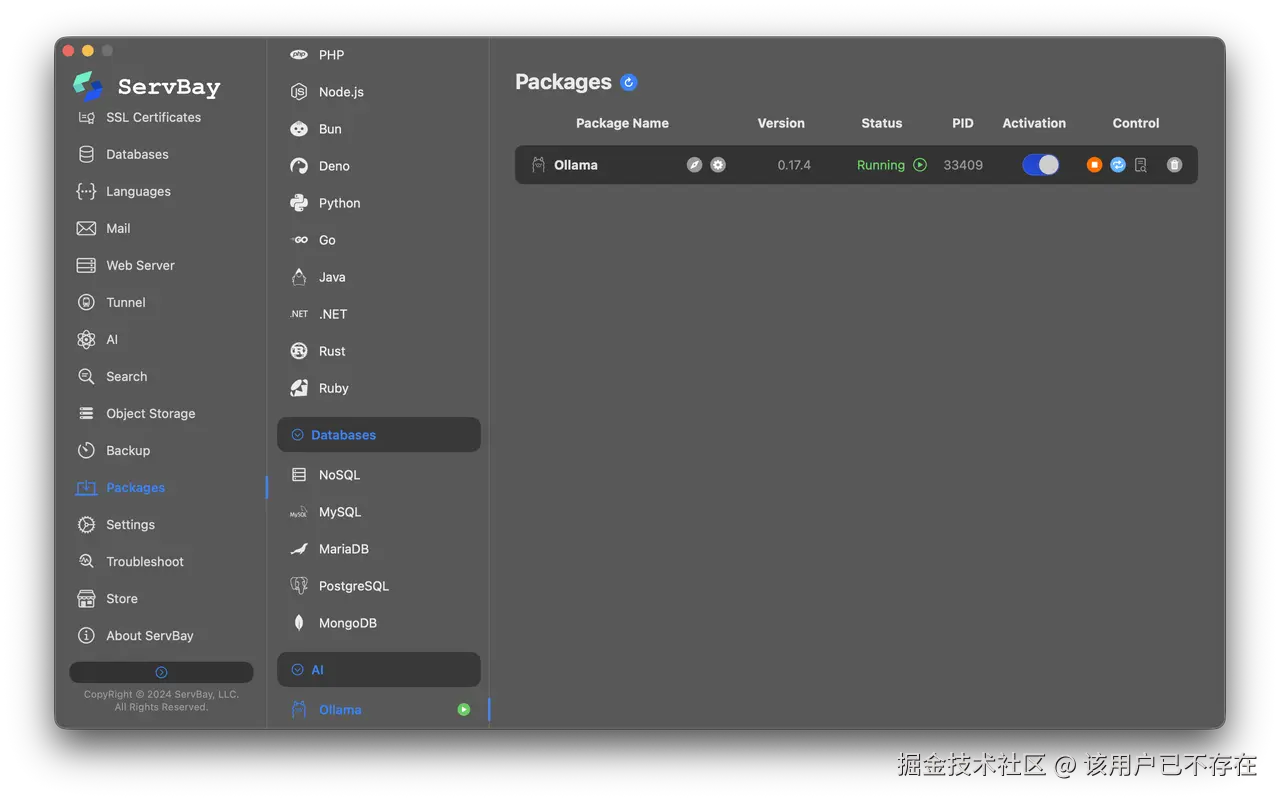The height and width of the screenshot is (801, 1280).
Task: Click green running indicator next to Ollama list item
Action: click(x=464, y=710)
